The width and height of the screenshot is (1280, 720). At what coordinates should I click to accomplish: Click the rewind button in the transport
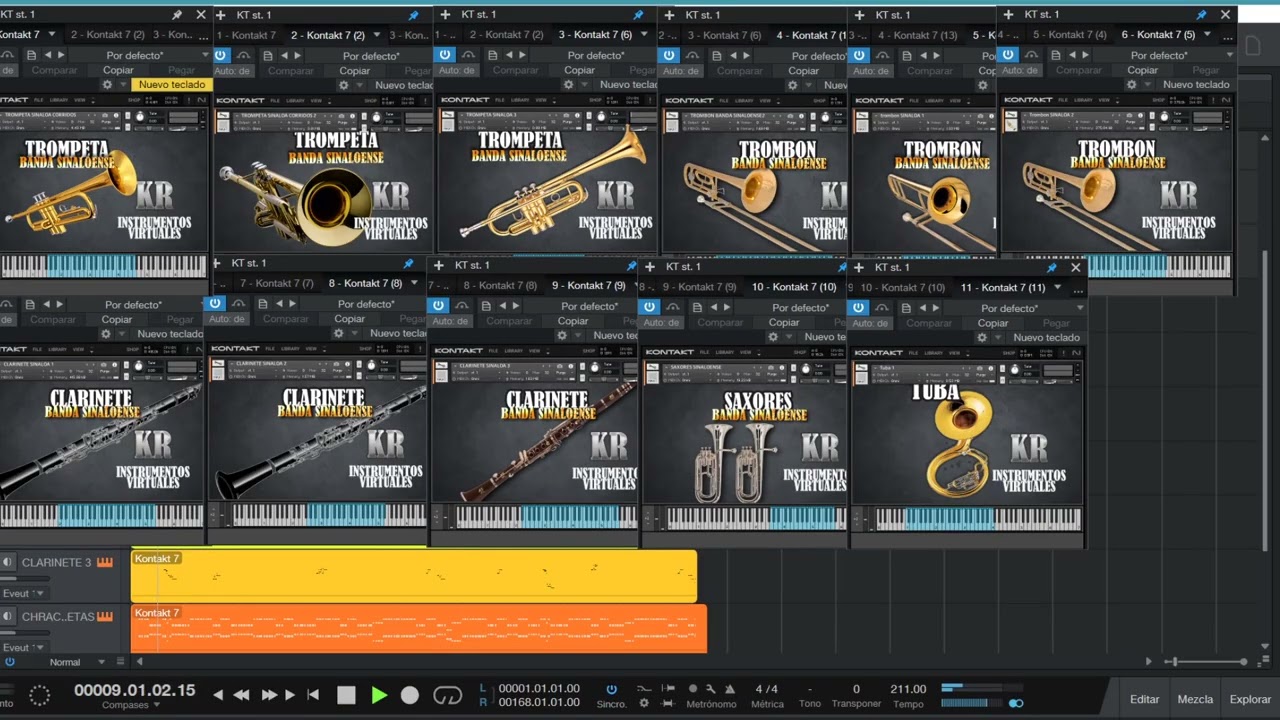click(x=241, y=695)
